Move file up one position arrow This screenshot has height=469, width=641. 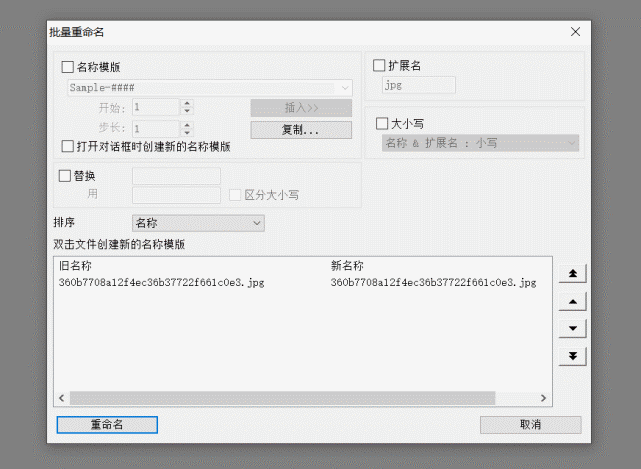pyautogui.click(x=572, y=302)
